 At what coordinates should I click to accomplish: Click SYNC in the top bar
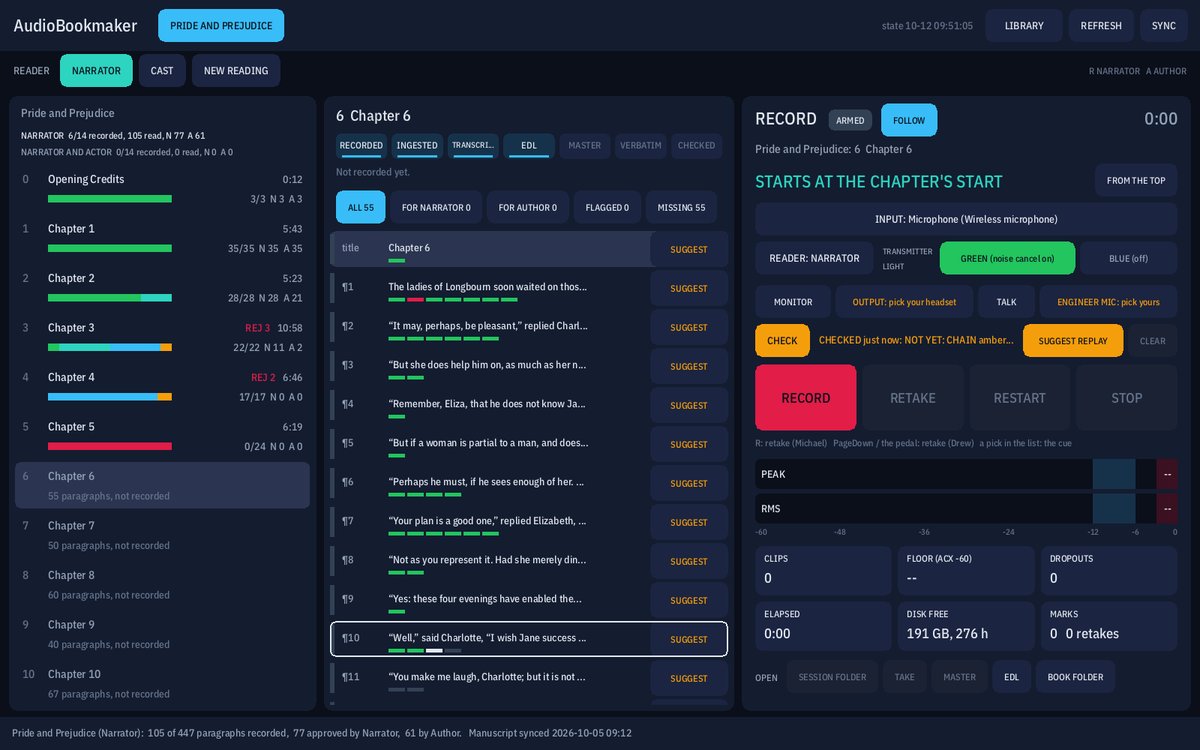(1163, 26)
